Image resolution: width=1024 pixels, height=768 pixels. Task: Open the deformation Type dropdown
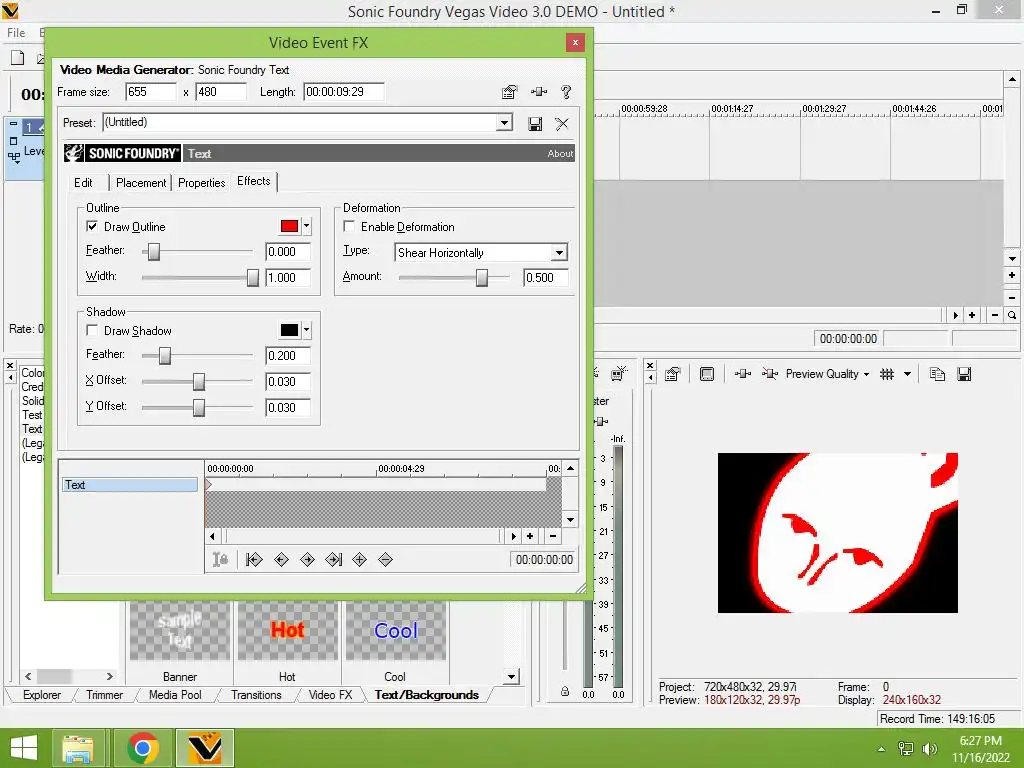559,253
